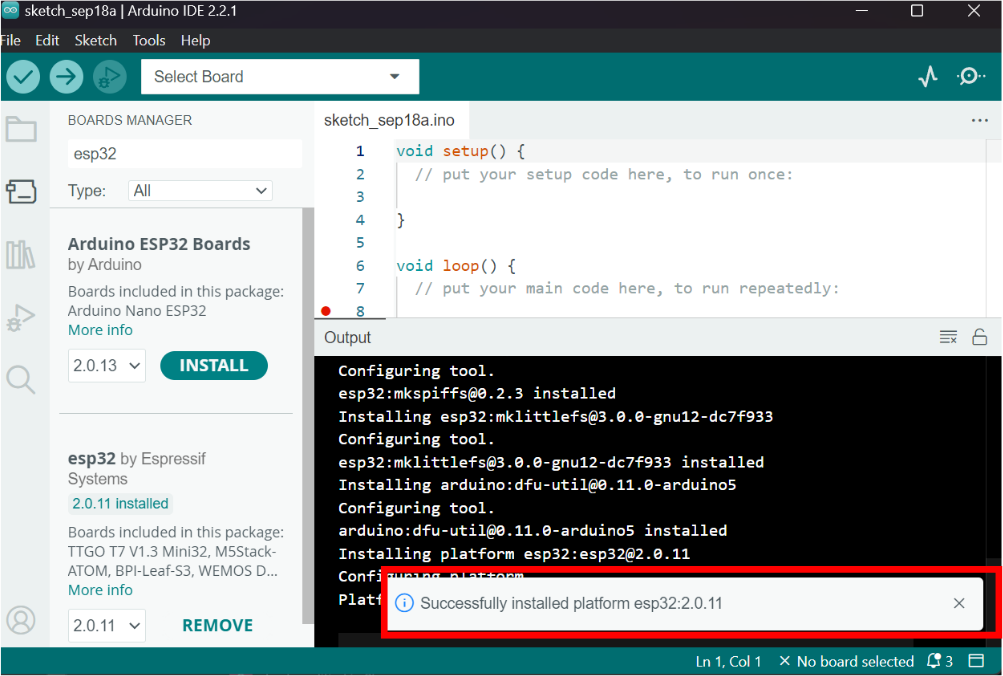Open the Search sidebar icon
Viewport: 1003px width, 676px height.
coord(20,380)
